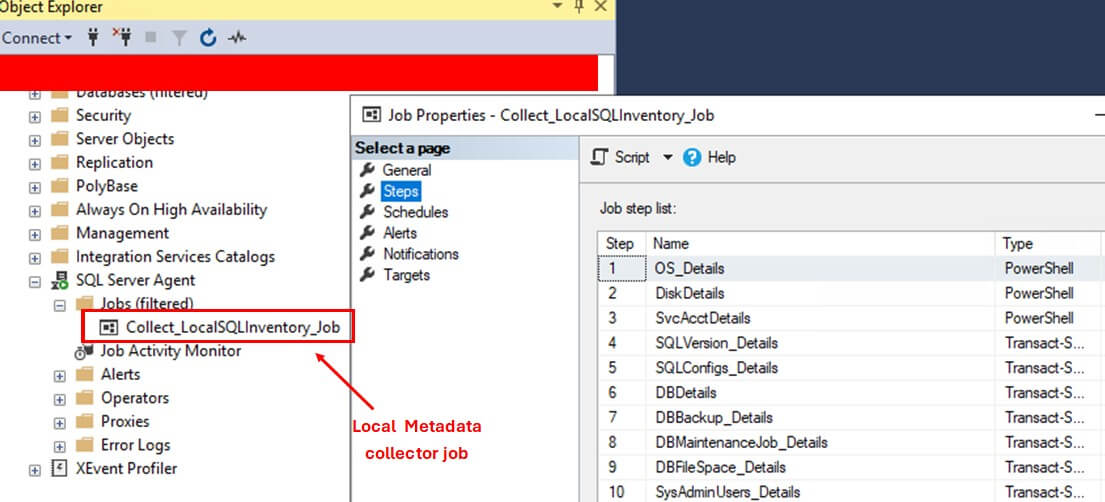Click the Help button
The image size is (1105, 502).
pyautogui.click(x=710, y=157)
